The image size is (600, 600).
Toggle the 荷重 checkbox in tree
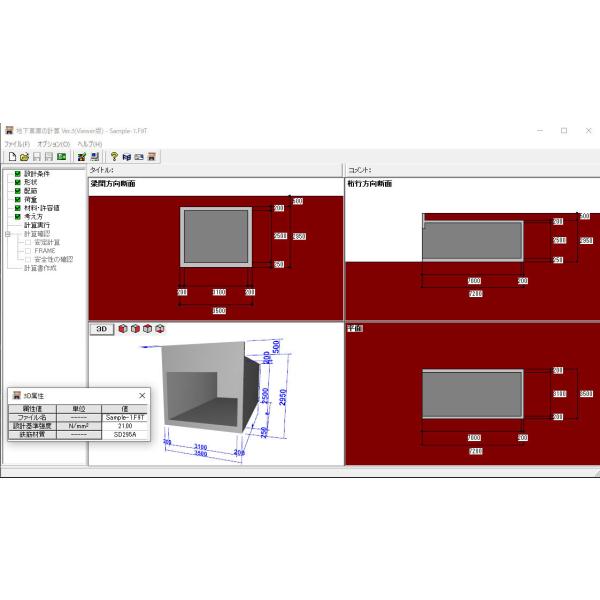click(x=17, y=200)
